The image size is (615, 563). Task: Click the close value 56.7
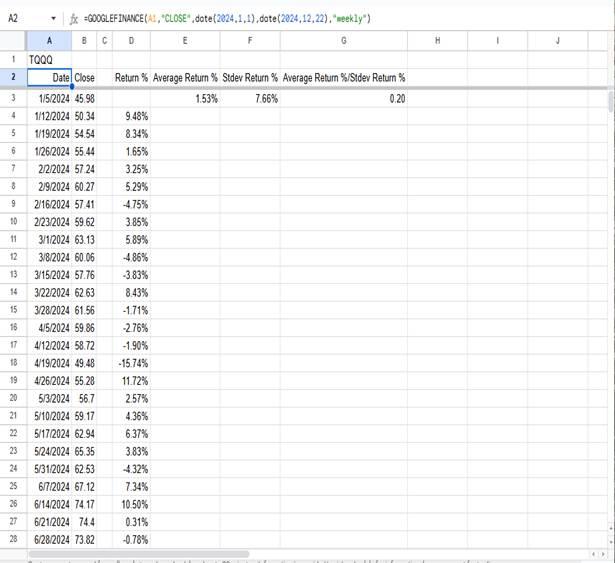pyautogui.click(x=84, y=399)
